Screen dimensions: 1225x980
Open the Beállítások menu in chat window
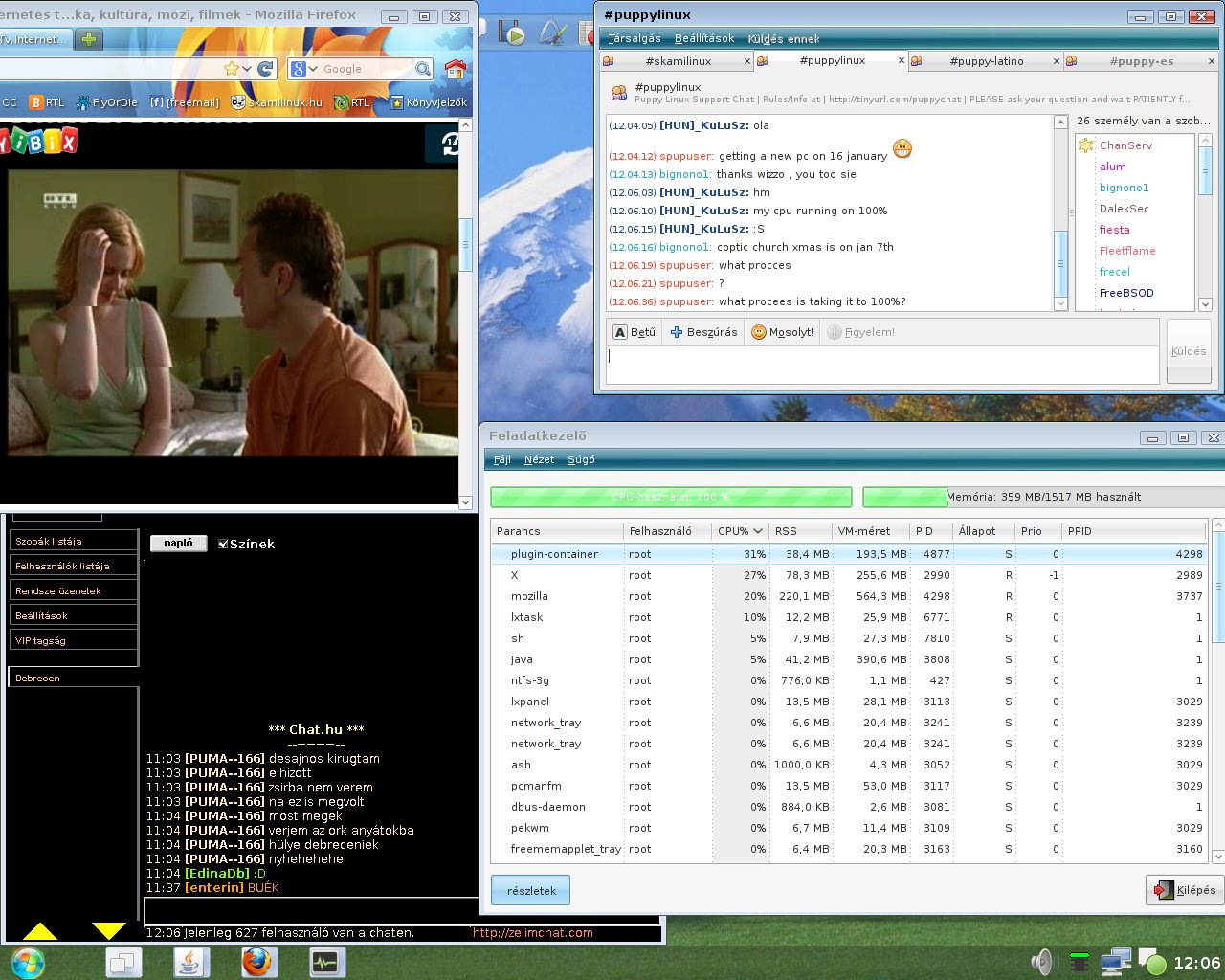coord(704,39)
